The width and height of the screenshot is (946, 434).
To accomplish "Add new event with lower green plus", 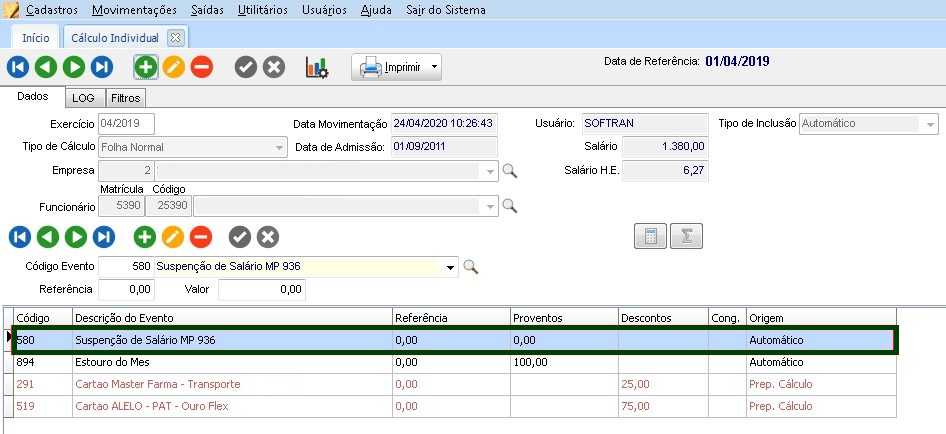I will tap(145, 237).
